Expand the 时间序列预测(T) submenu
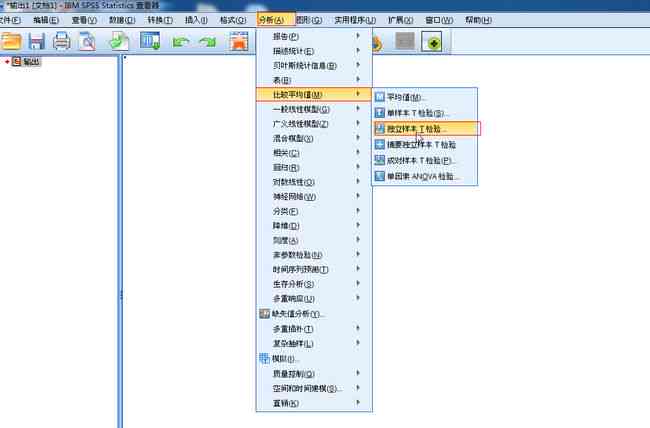 point(314,270)
